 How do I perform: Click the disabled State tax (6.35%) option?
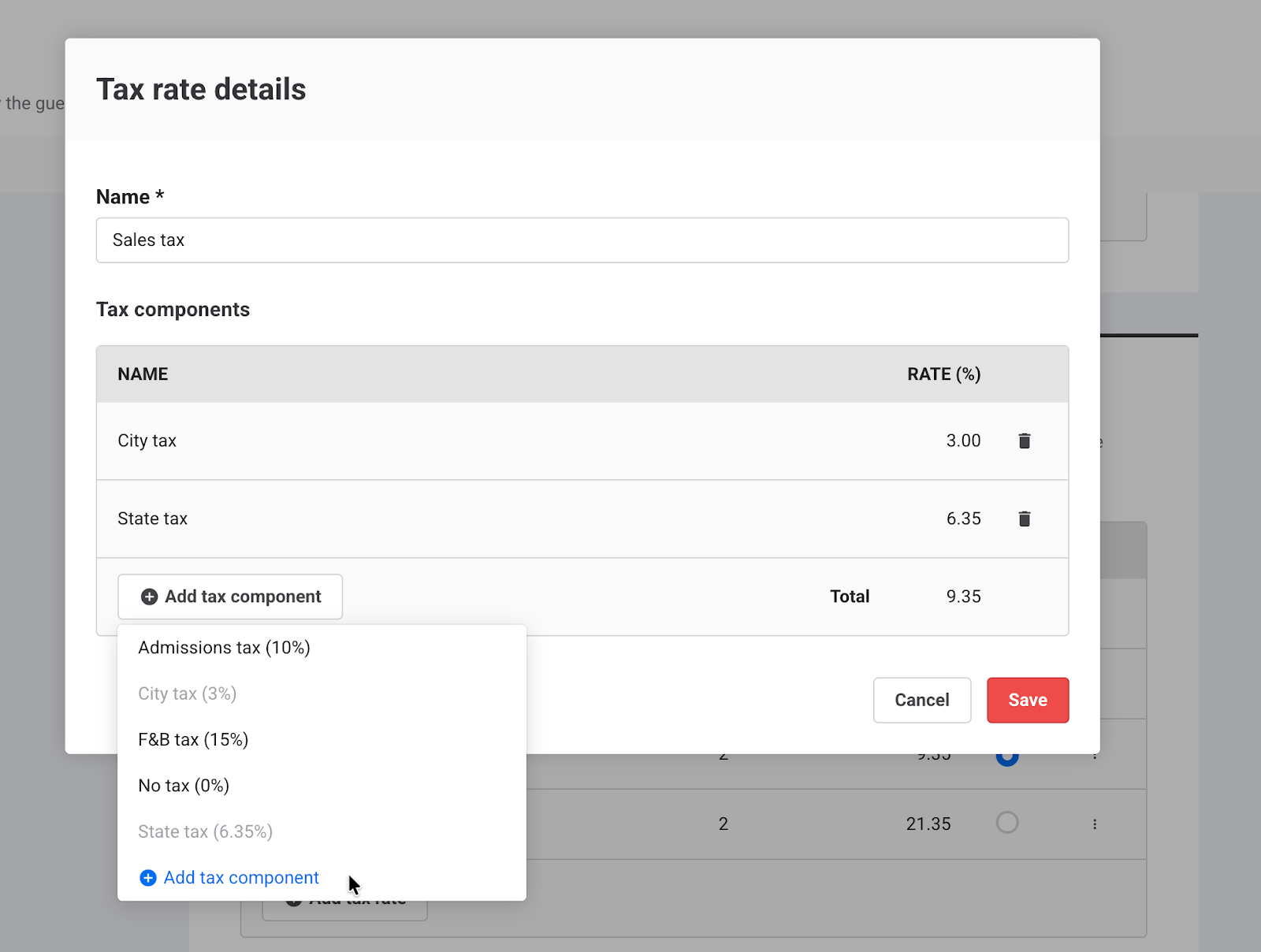[205, 832]
